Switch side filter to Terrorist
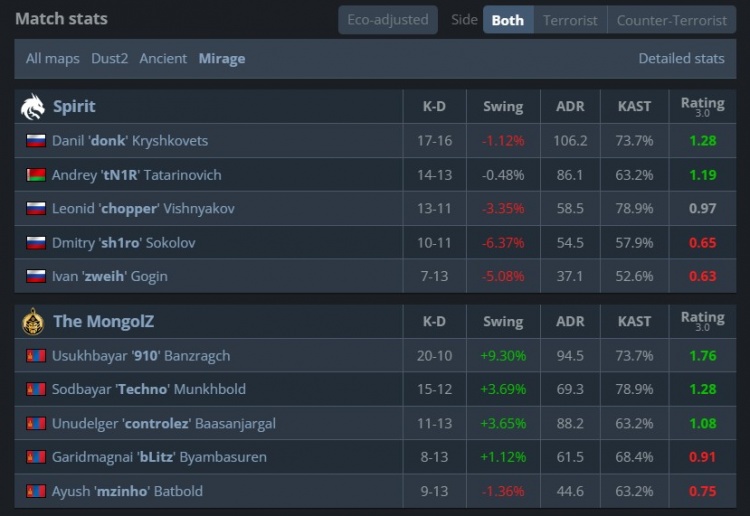Image resolution: width=750 pixels, height=516 pixels. click(x=570, y=20)
